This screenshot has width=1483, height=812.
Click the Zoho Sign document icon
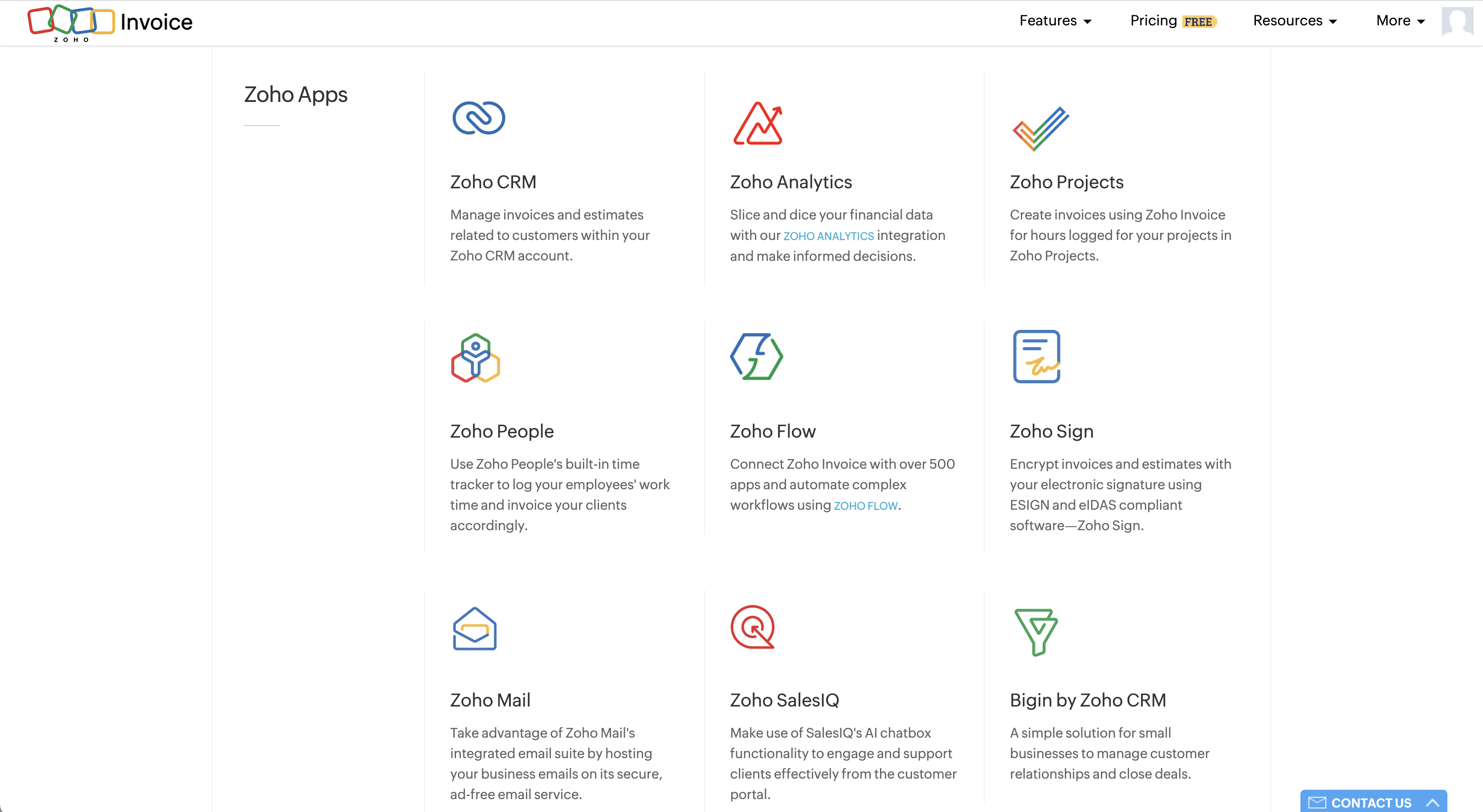(x=1036, y=356)
